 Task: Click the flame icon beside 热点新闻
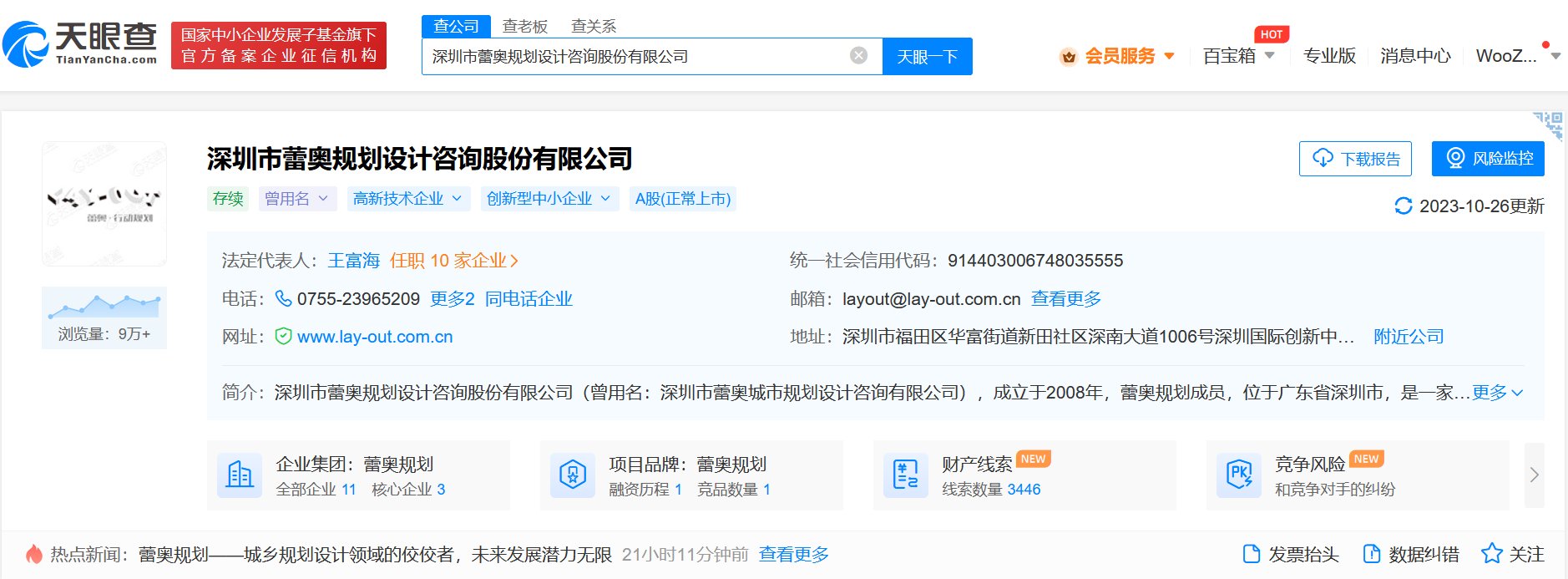[33, 554]
